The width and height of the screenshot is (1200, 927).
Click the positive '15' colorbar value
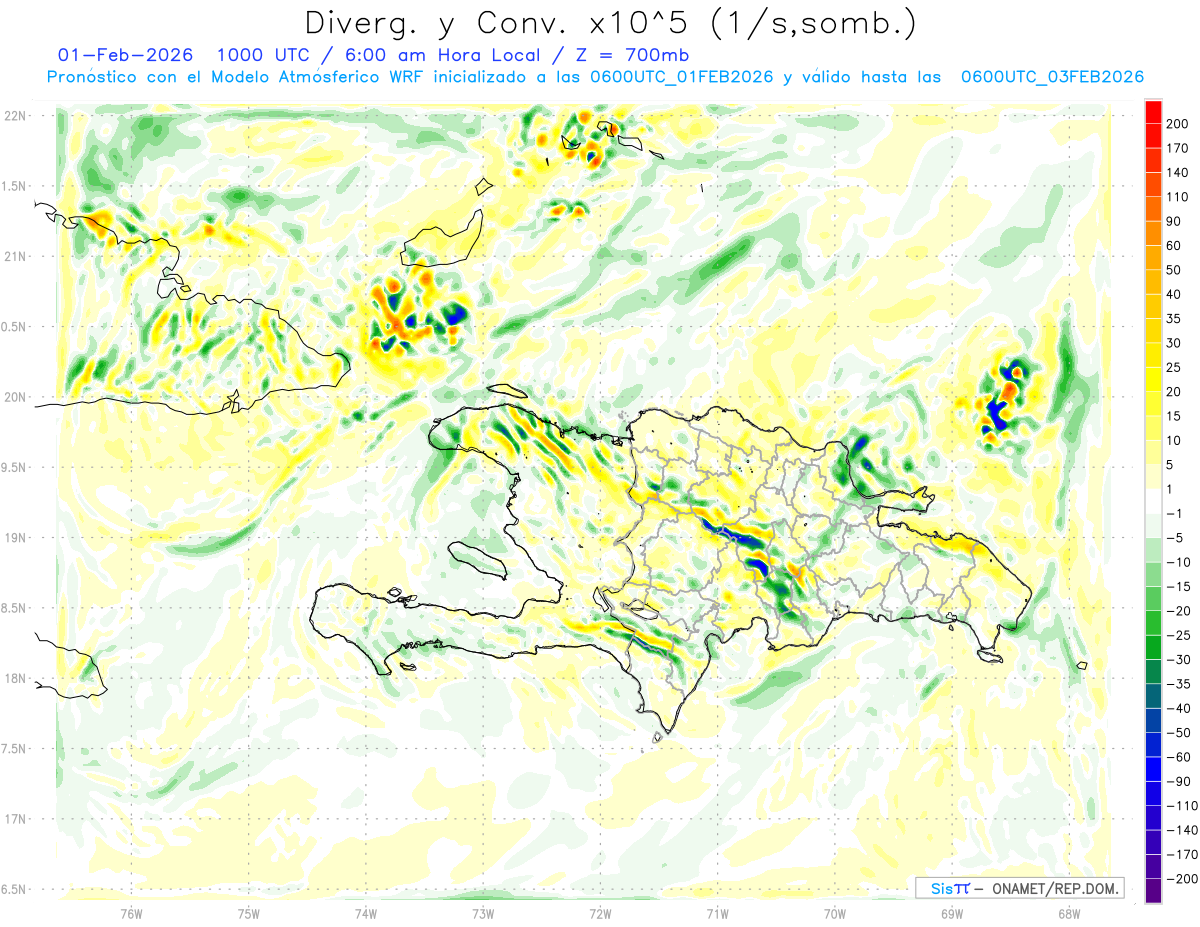click(1175, 416)
